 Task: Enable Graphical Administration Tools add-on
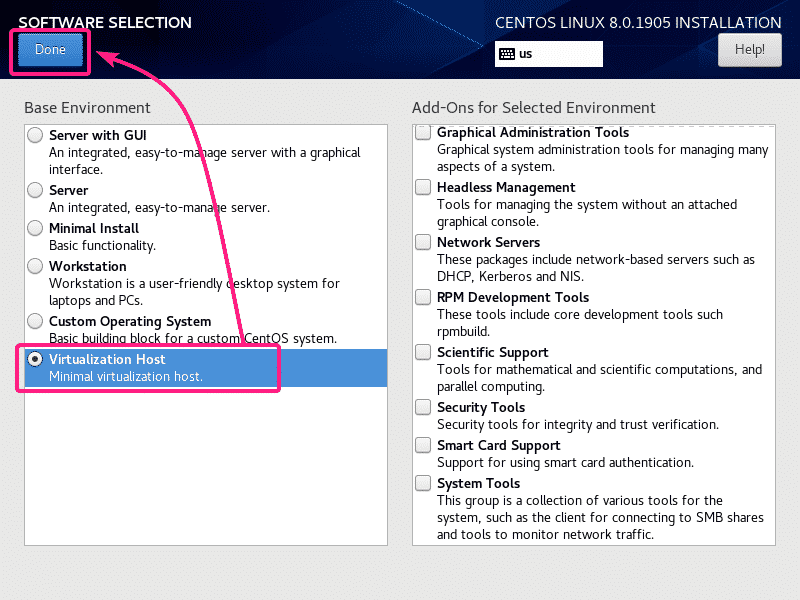[422, 133]
